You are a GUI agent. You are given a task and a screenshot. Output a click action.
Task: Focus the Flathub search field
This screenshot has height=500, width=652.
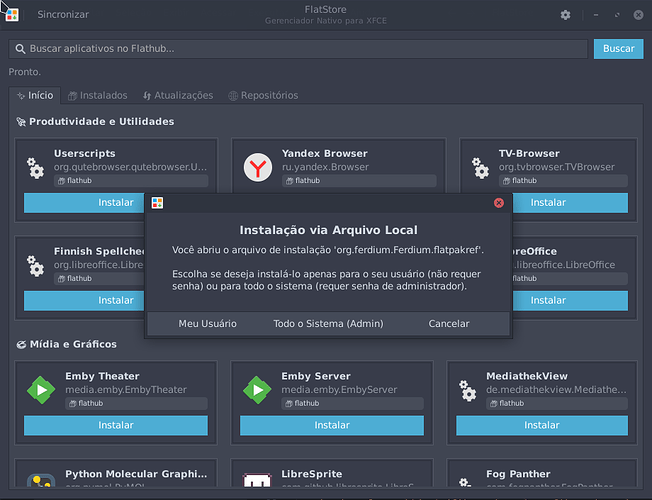click(298, 49)
